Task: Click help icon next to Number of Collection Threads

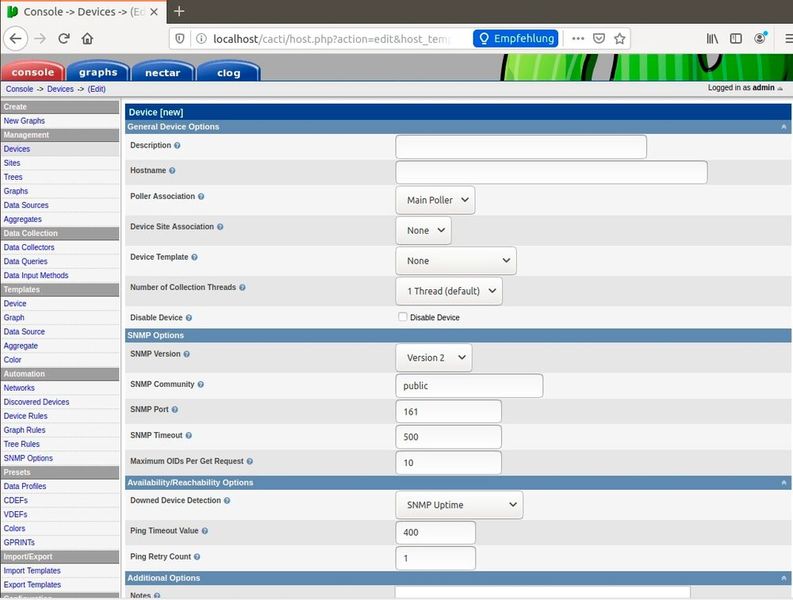Action: (x=242, y=287)
